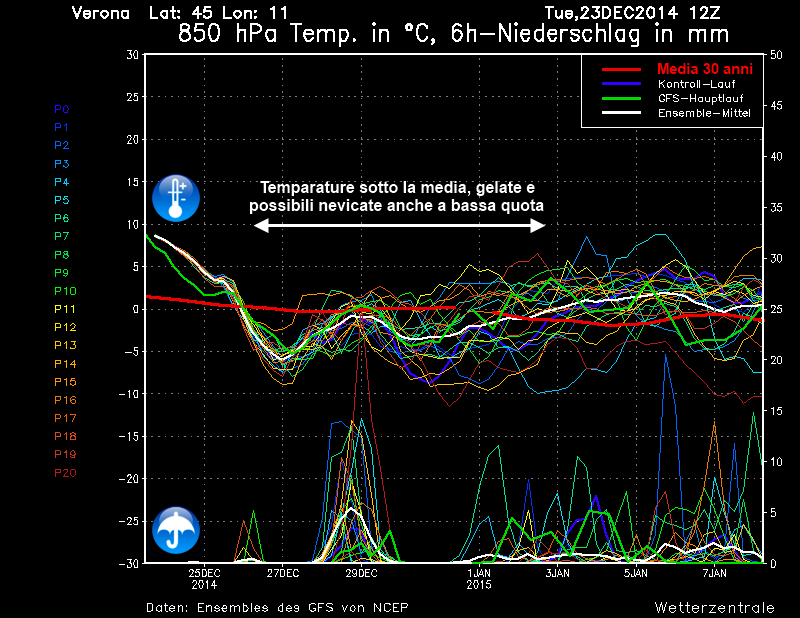Click the green GFS-Hauptlauf legend line

[x=621, y=98]
